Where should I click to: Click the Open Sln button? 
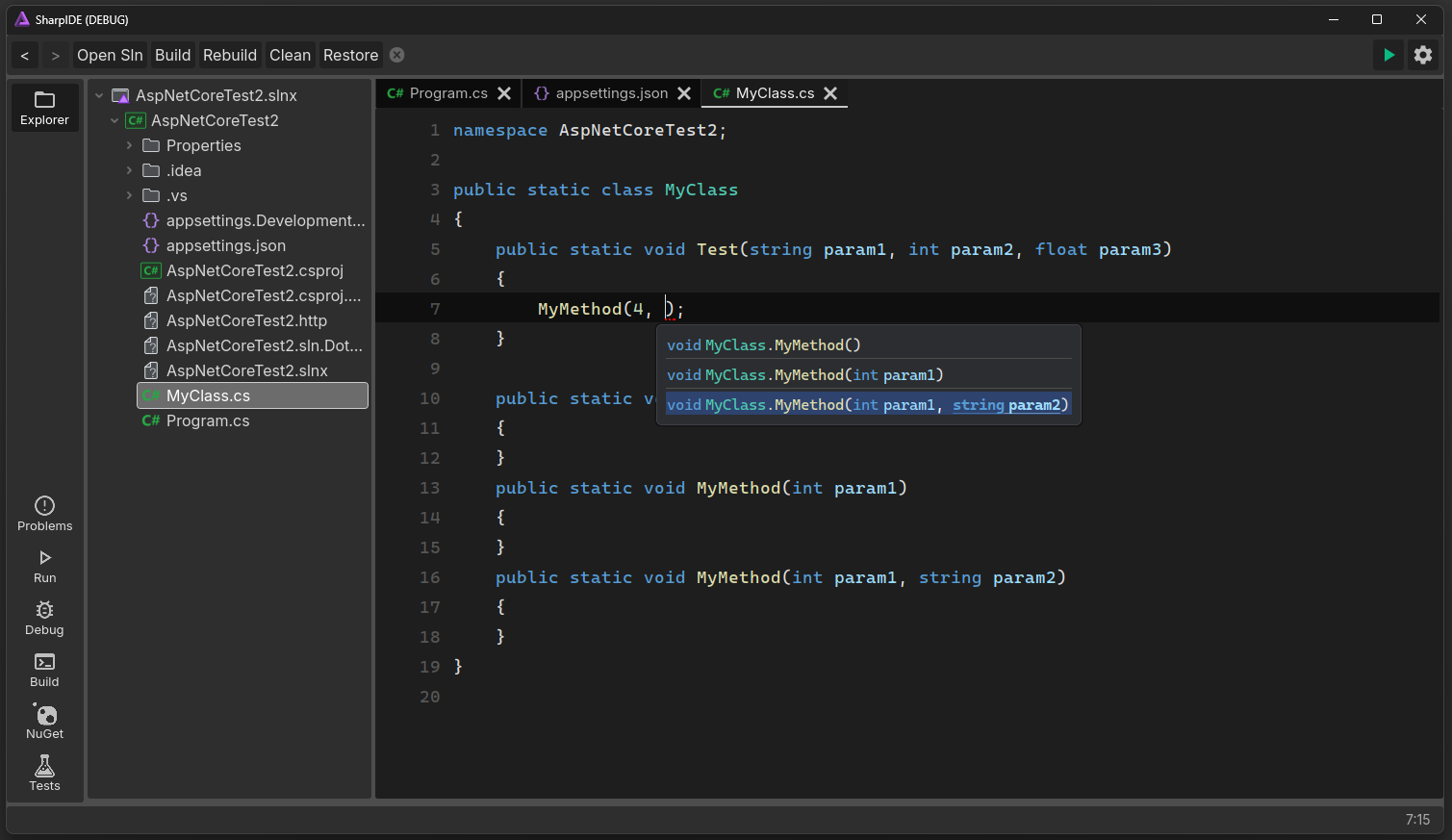(110, 55)
